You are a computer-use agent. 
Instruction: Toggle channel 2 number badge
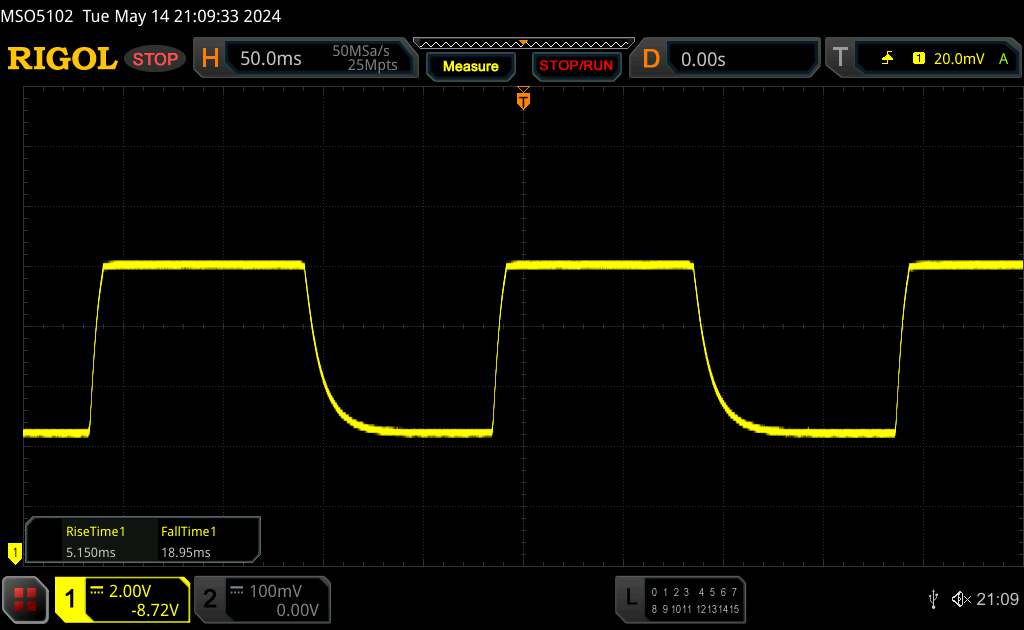click(210, 599)
